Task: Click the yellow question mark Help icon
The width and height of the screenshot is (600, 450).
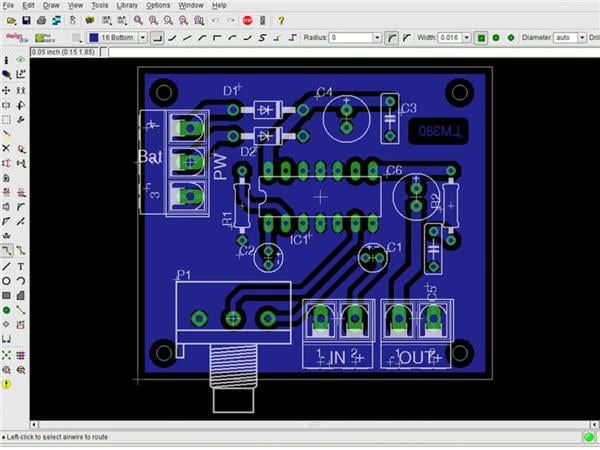Action: (281, 20)
